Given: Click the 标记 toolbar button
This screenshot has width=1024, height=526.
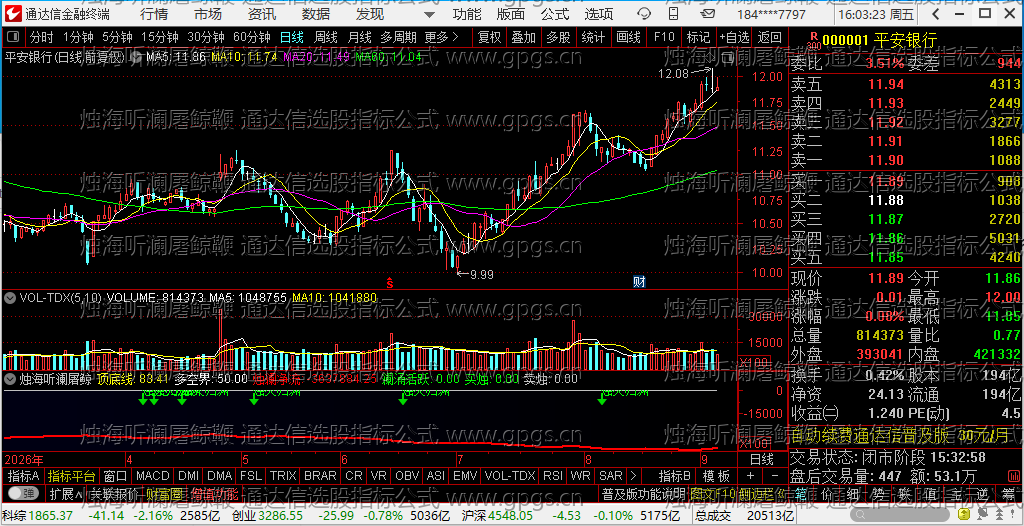Looking at the screenshot, I should point(698,37).
